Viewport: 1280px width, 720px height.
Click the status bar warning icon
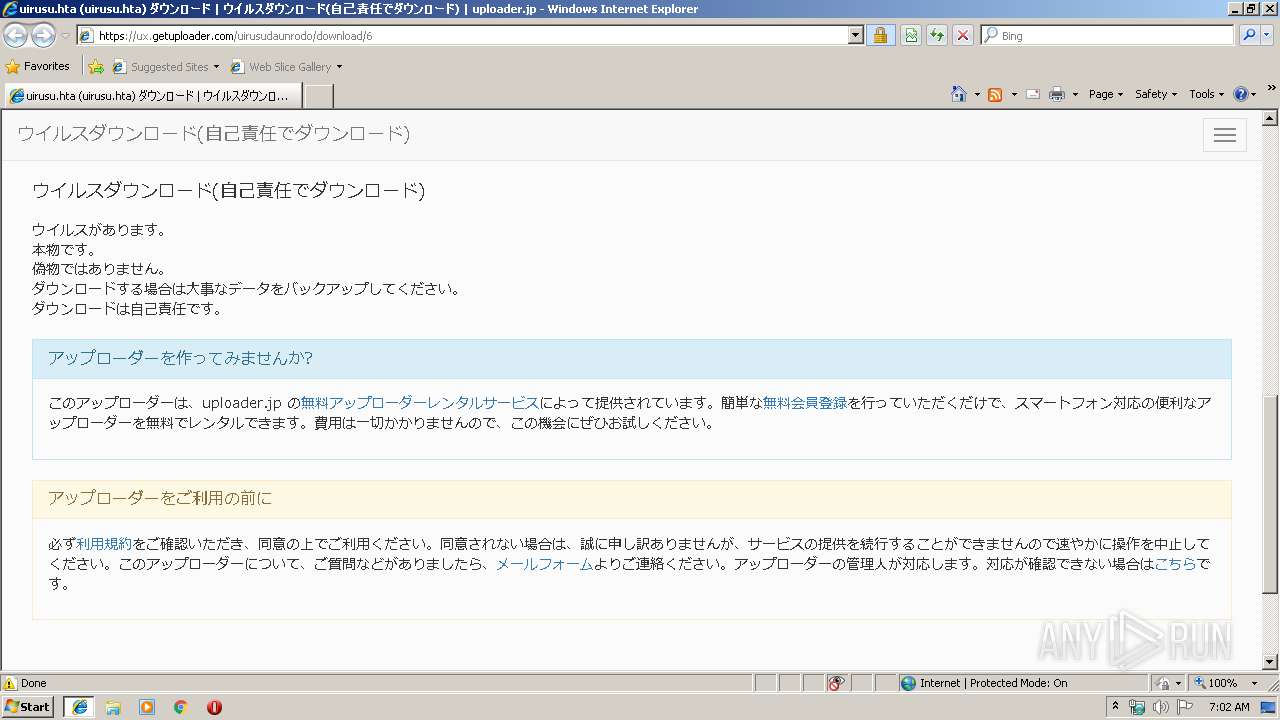(x=10, y=683)
